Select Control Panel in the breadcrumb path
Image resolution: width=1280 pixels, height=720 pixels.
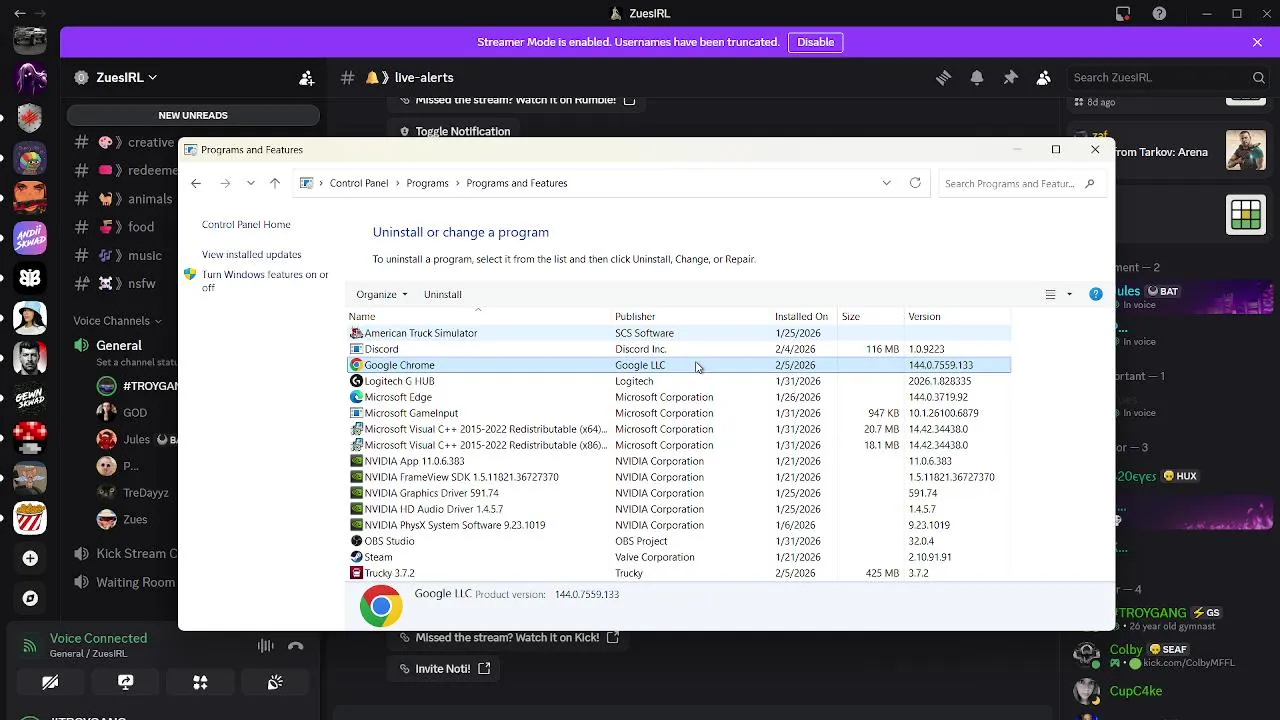coord(359,183)
